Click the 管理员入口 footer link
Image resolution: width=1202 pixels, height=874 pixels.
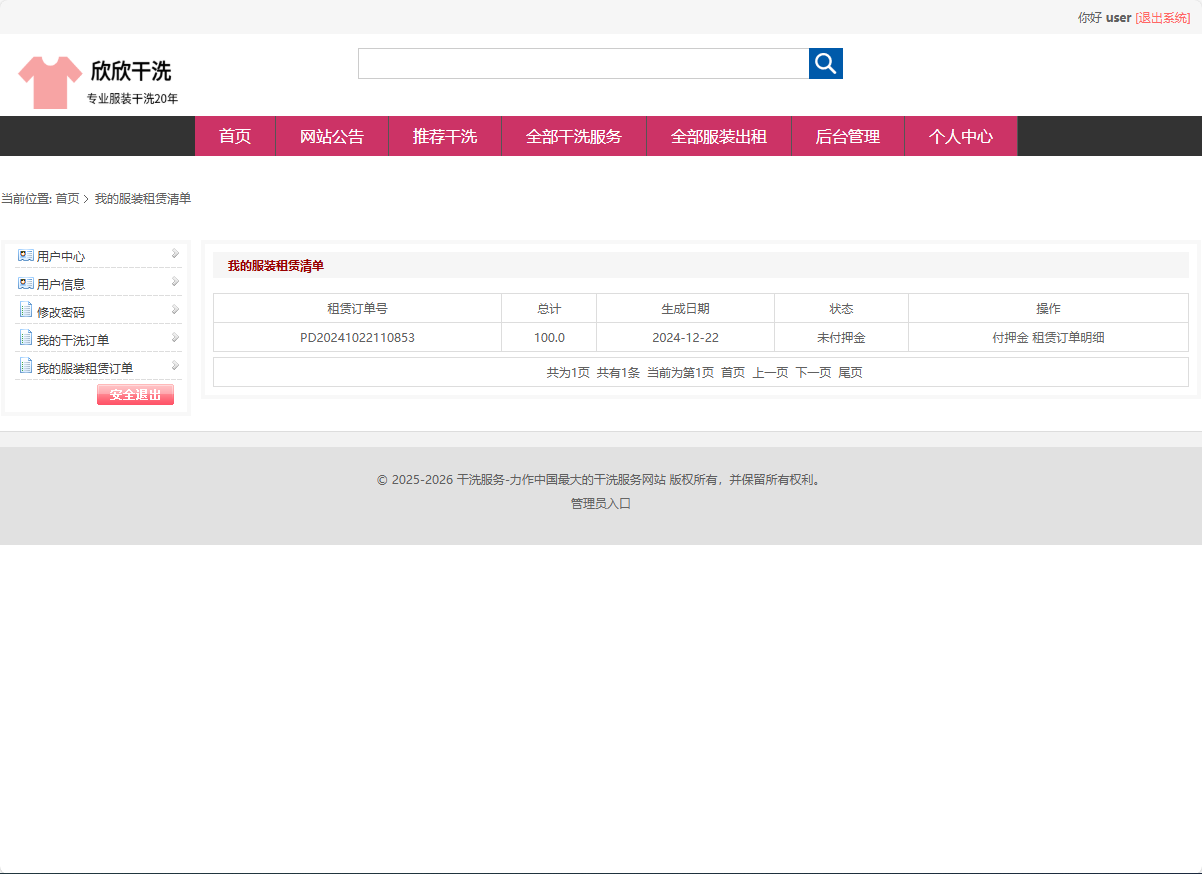pos(601,504)
